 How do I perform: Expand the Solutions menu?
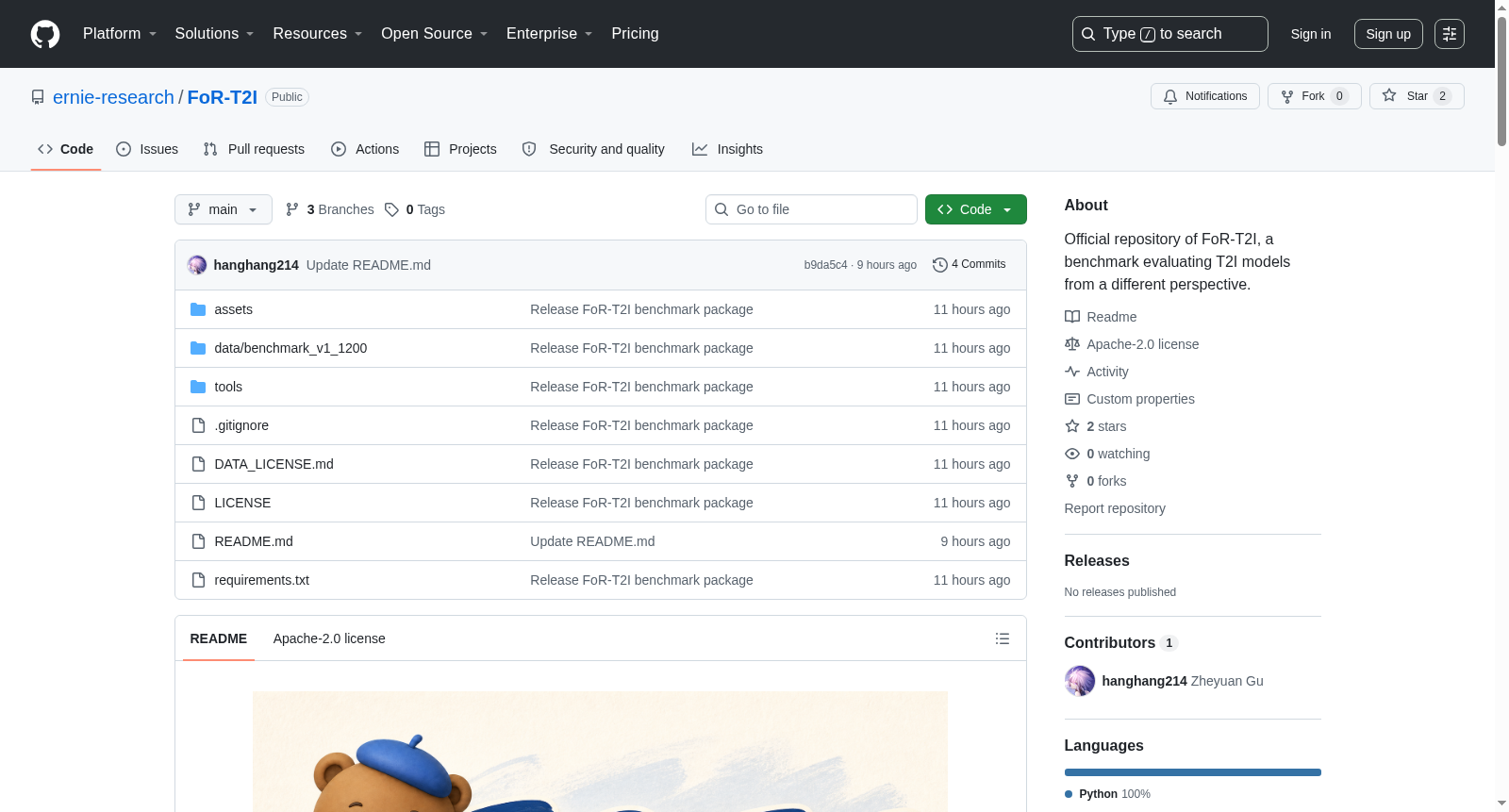tap(214, 34)
